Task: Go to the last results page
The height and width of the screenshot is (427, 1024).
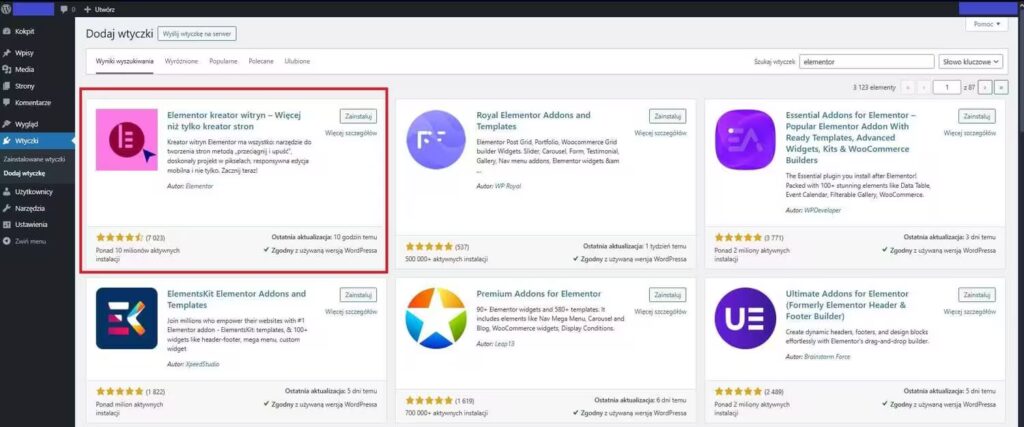Action: click(1002, 87)
